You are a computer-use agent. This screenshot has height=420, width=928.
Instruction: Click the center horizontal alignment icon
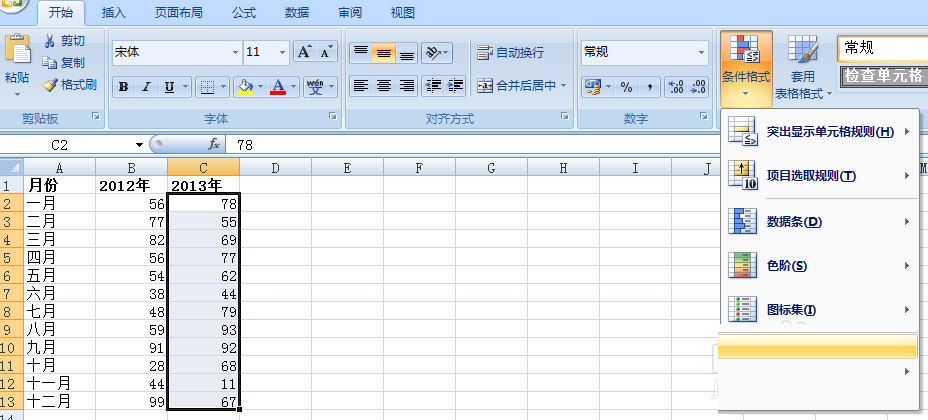(383, 86)
